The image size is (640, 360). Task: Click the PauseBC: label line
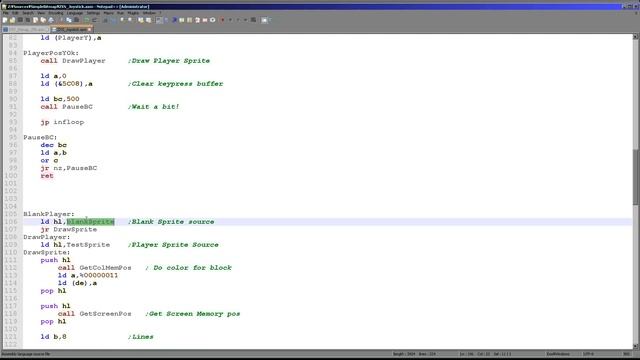pyautogui.click(x=40, y=137)
